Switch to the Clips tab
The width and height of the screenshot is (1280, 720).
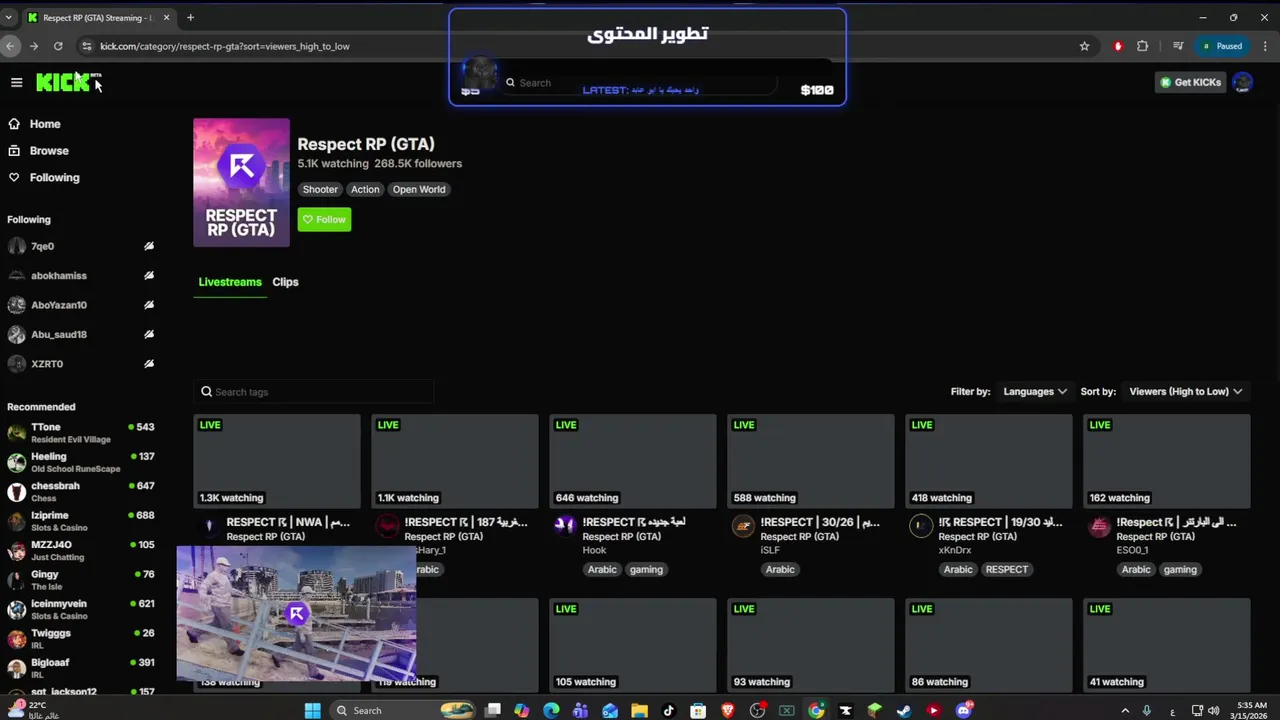[x=285, y=282]
